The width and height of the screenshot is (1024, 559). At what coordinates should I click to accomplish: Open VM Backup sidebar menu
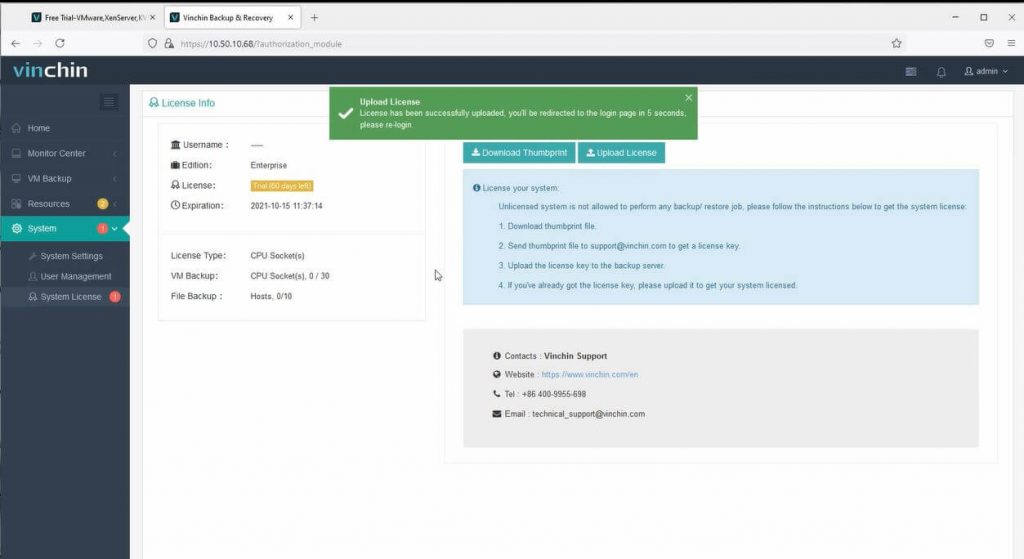[65, 178]
